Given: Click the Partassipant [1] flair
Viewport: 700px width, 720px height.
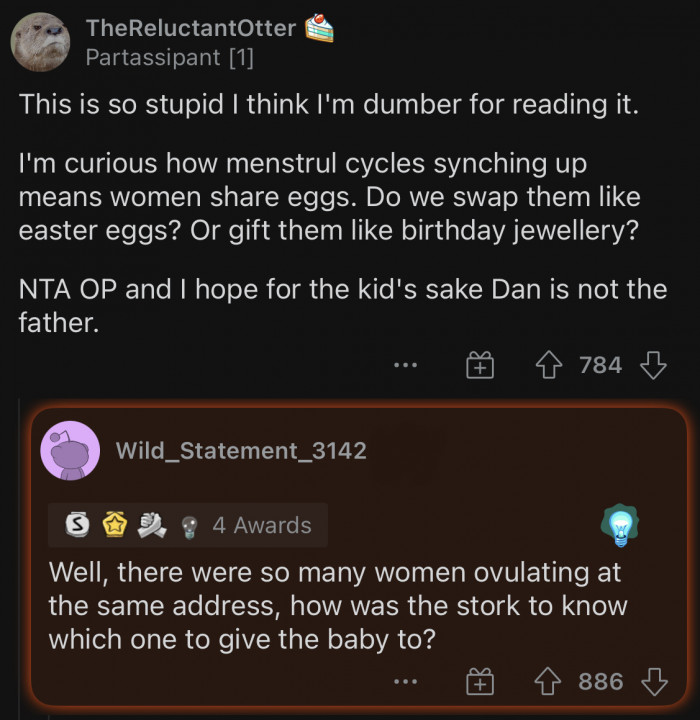Looking at the screenshot, I should pyautogui.click(x=169, y=58).
